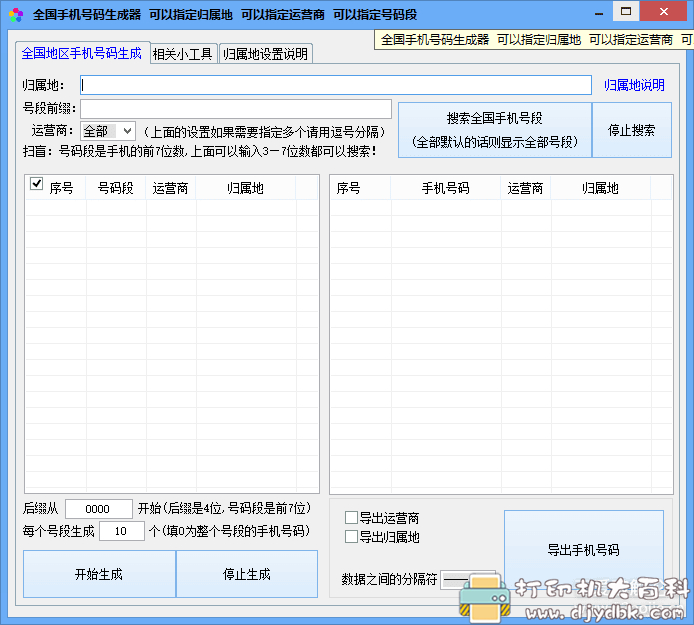This screenshot has width=694, height=625.
Task: Click the 号段前缀 text field
Action: click(236, 108)
